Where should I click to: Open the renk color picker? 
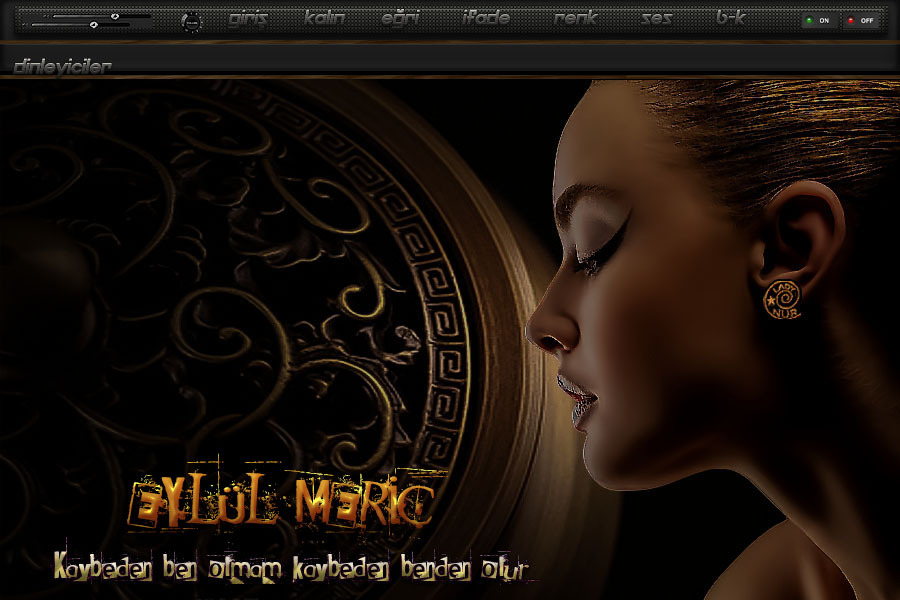[x=576, y=19]
